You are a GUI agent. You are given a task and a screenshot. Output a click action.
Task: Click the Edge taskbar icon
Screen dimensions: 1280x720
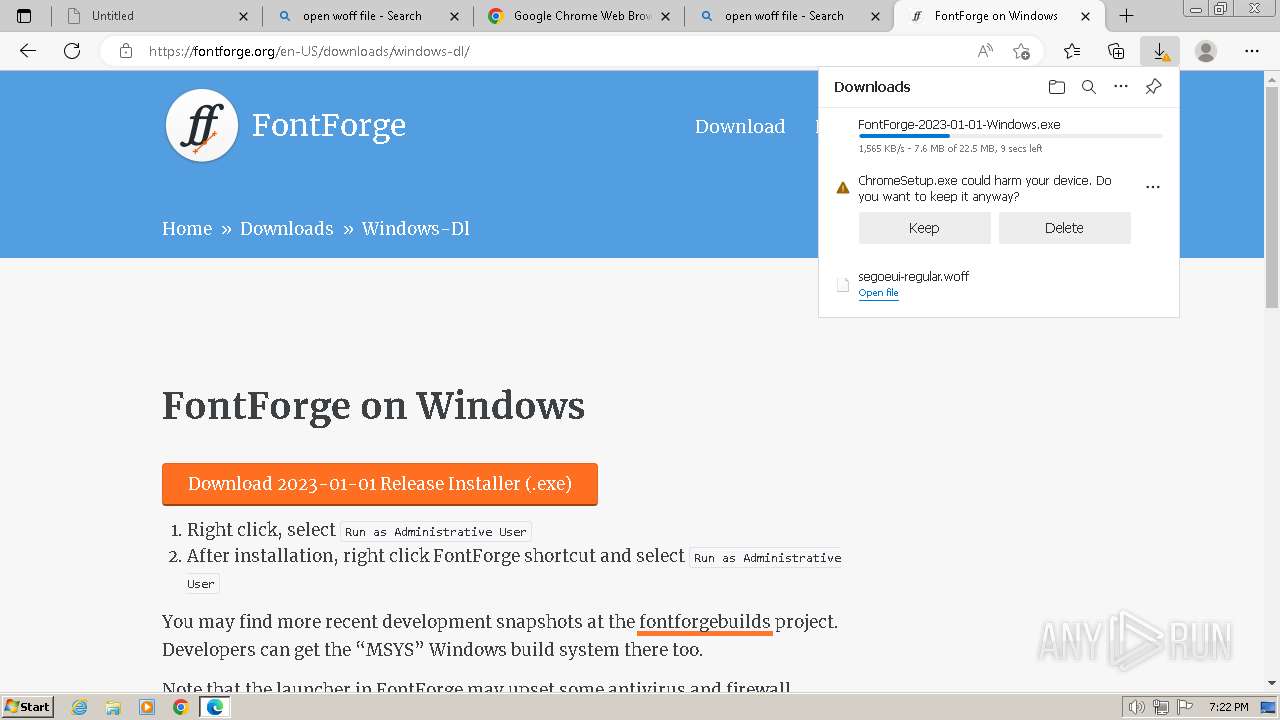coord(214,707)
